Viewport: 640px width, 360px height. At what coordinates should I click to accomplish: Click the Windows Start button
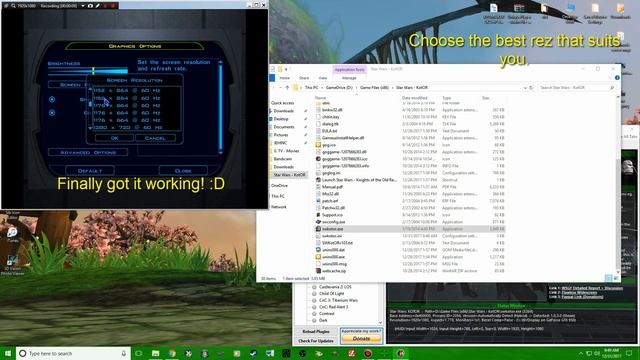[x=8, y=353]
